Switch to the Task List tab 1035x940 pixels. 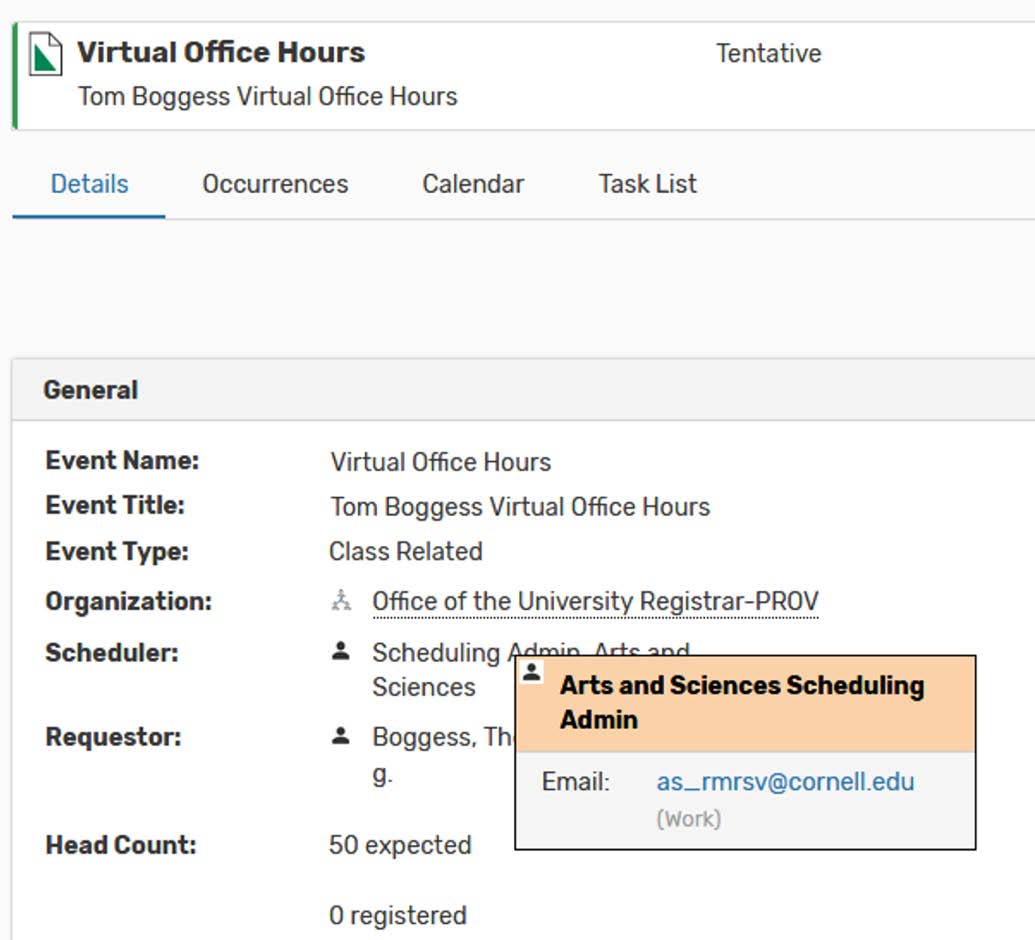coord(646,183)
